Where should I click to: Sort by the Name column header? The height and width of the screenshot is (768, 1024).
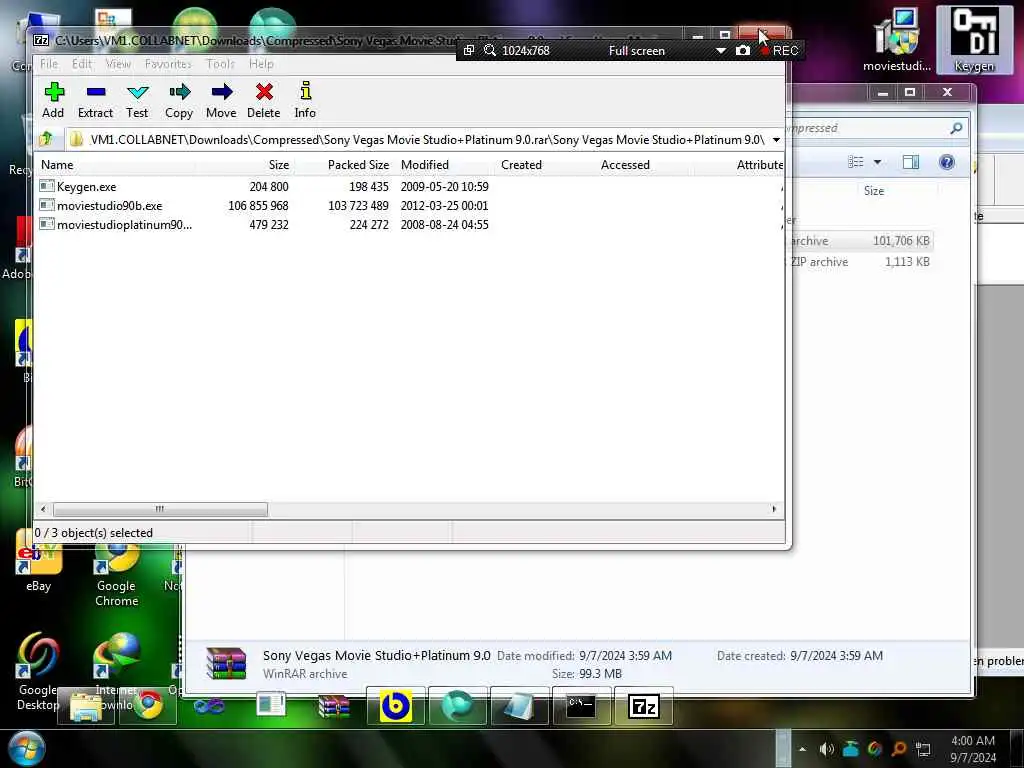(x=57, y=165)
